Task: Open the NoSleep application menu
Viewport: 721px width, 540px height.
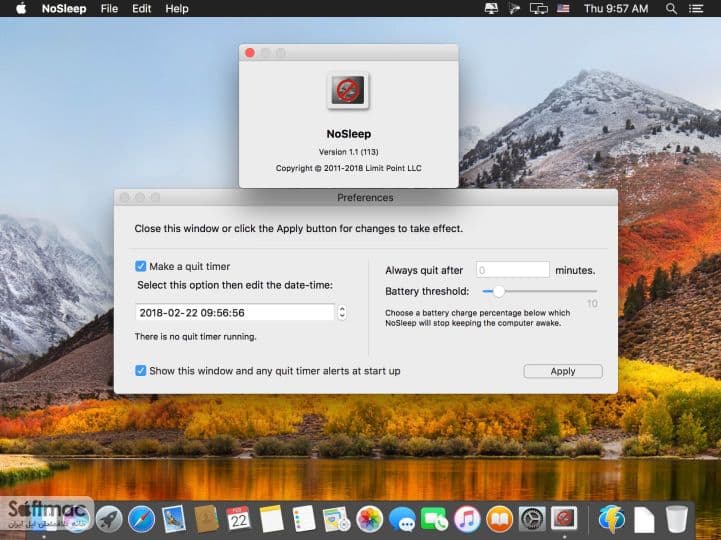Action: [64, 9]
